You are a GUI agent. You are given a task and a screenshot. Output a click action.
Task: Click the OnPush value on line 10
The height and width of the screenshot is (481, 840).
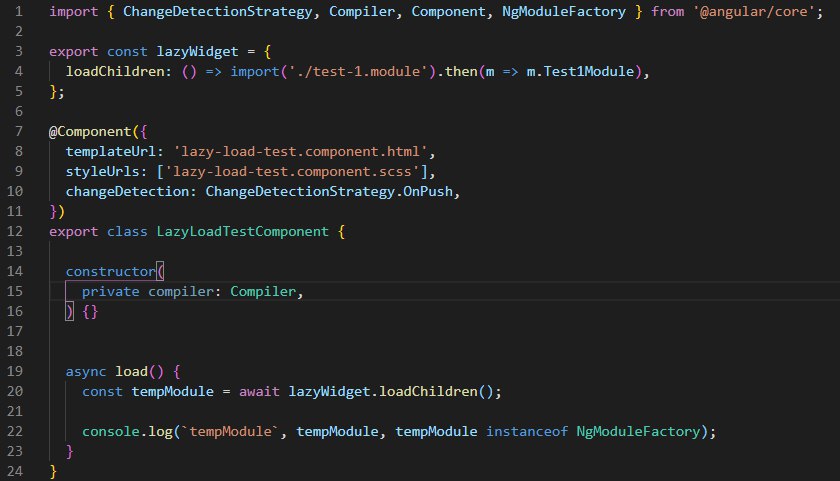pyautogui.click(x=428, y=191)
